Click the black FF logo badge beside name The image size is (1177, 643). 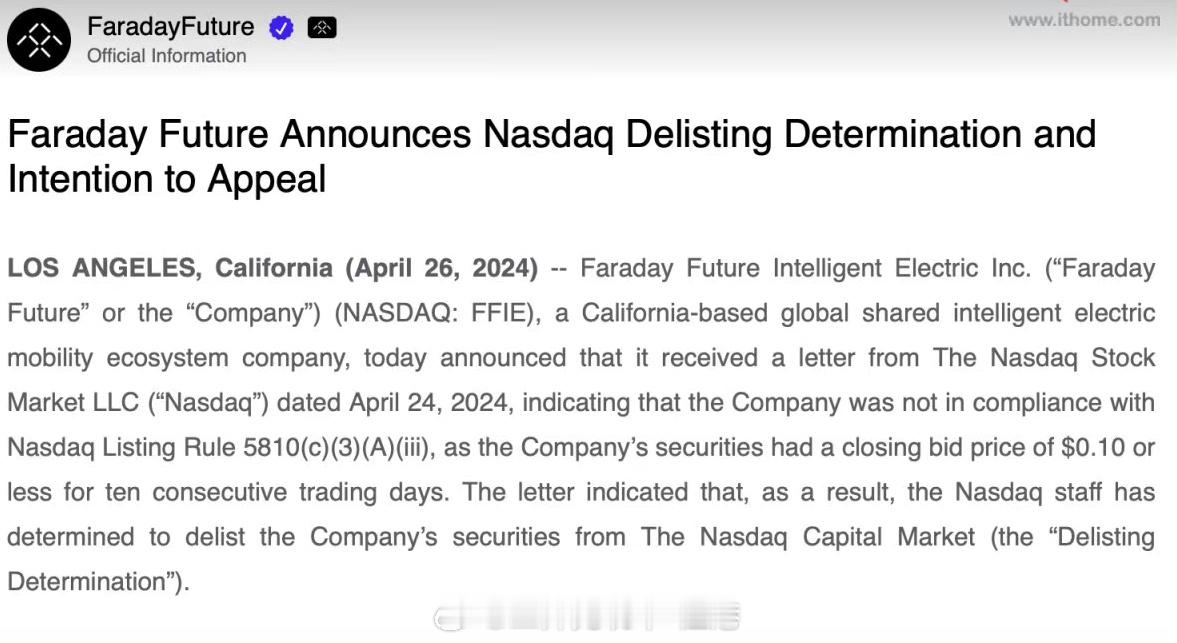point(322,29)
